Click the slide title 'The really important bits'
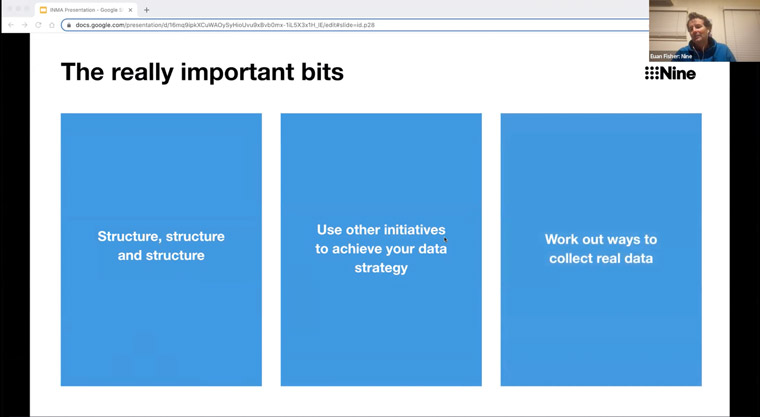 202,72
